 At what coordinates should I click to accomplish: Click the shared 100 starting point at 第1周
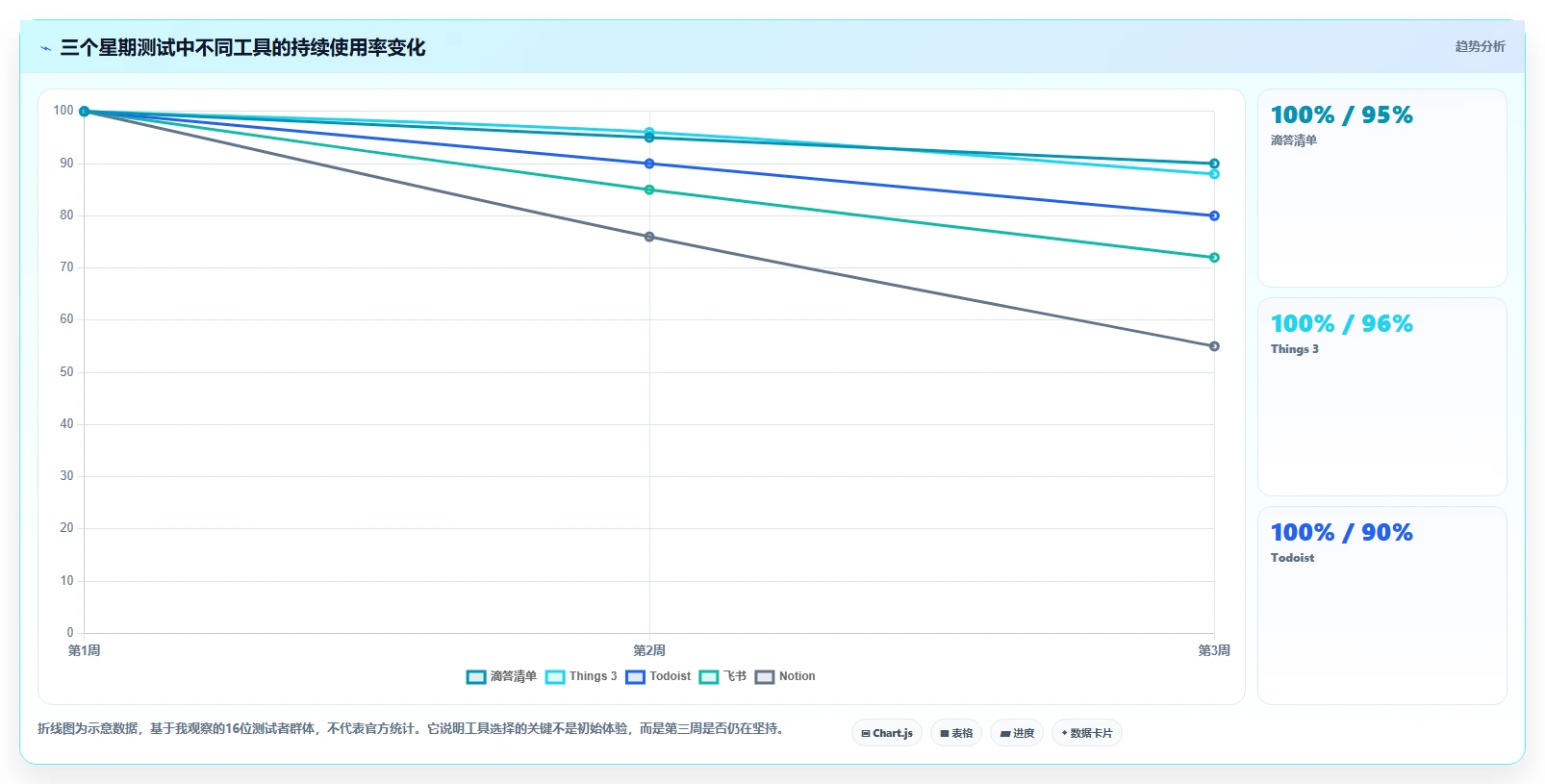[x=84, y=112]
